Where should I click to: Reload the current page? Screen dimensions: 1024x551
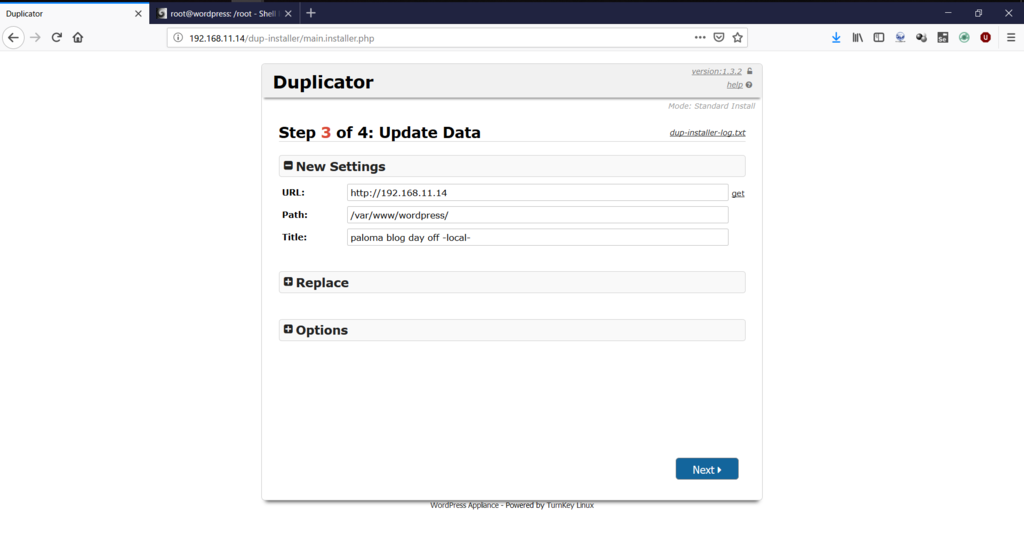click(57, 38)
